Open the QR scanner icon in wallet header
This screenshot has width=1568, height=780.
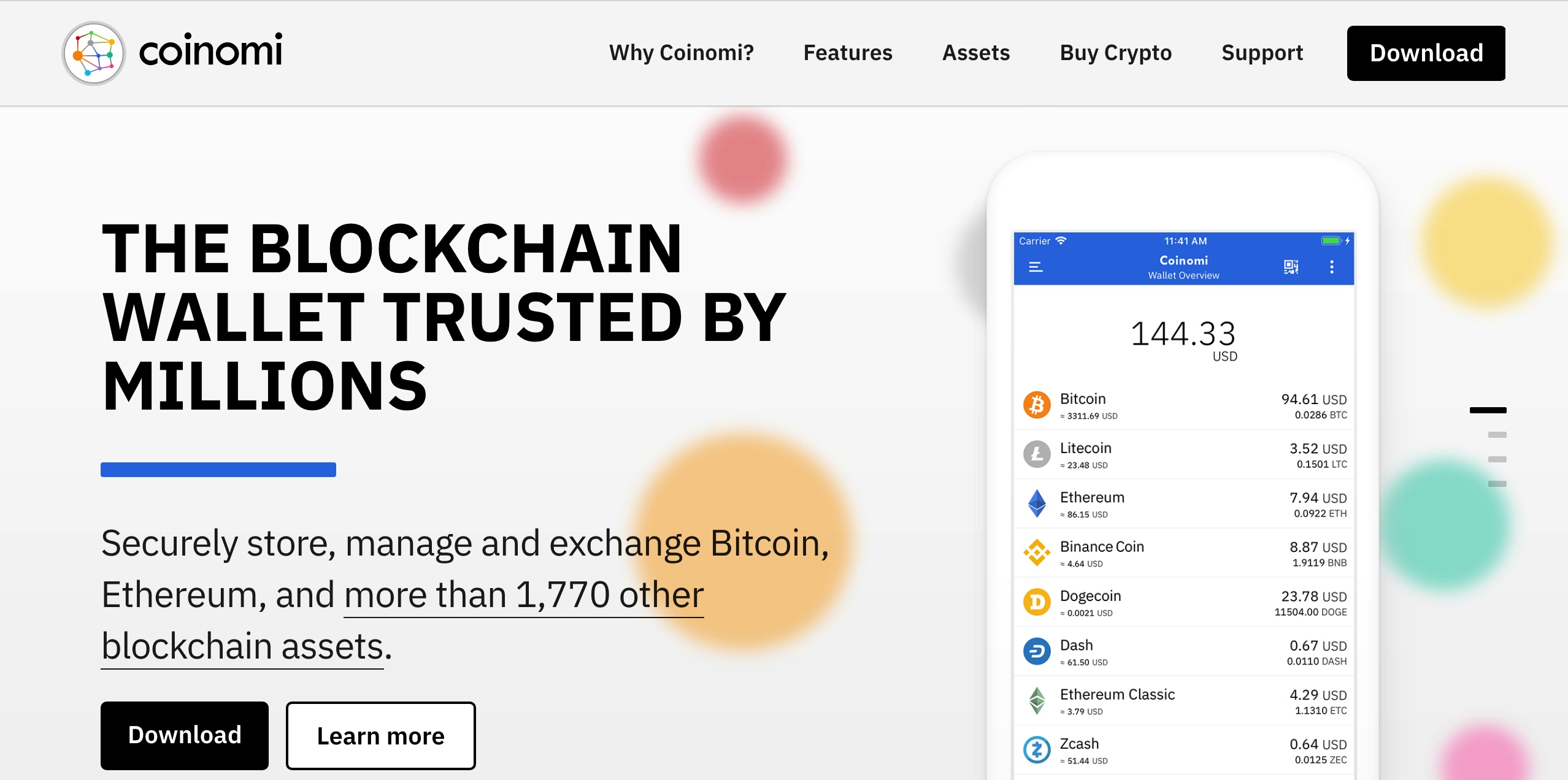click(x=1291, y=266)
